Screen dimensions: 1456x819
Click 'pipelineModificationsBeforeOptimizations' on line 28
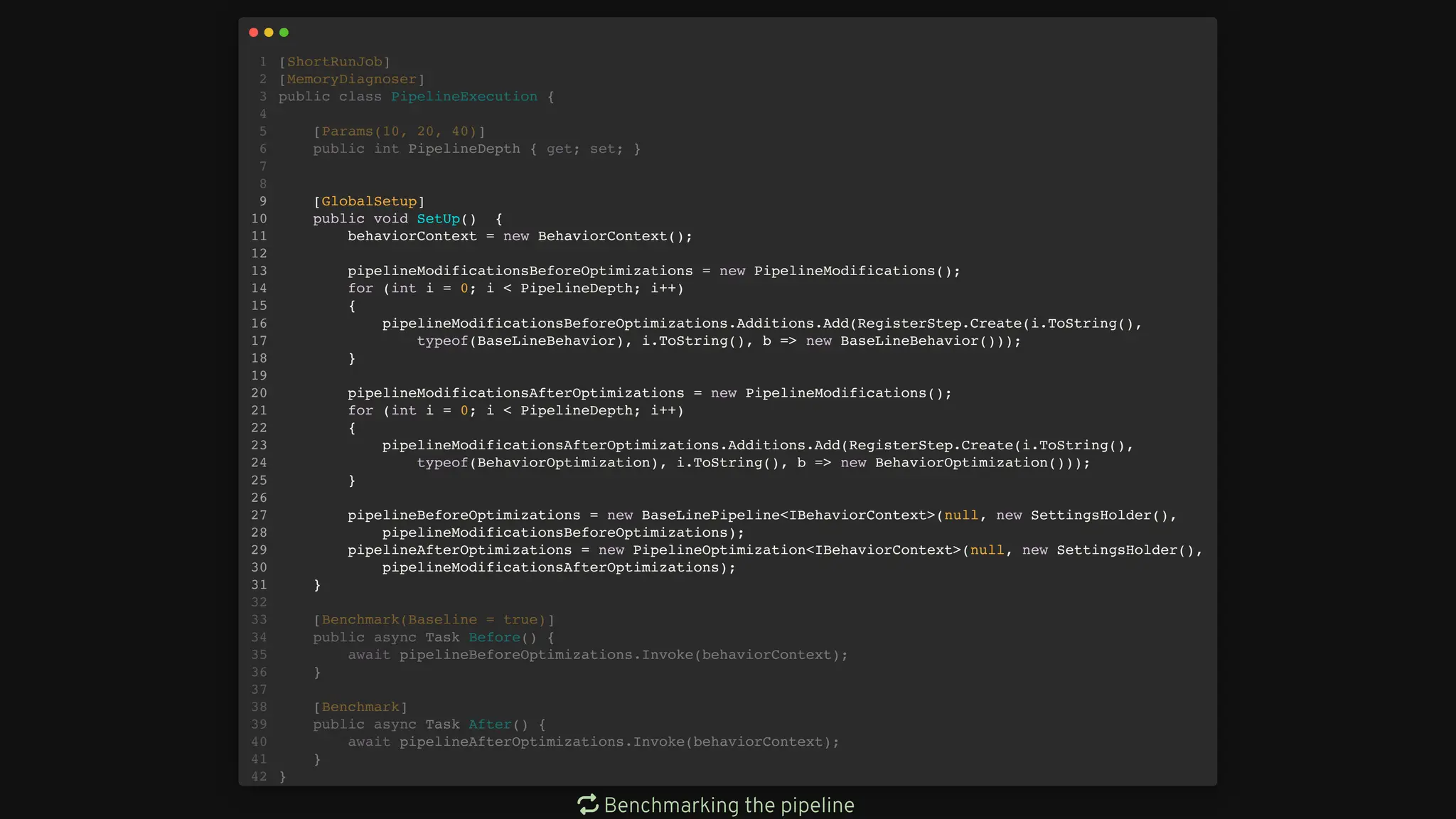pyautogui.click(x=555, y=532)
